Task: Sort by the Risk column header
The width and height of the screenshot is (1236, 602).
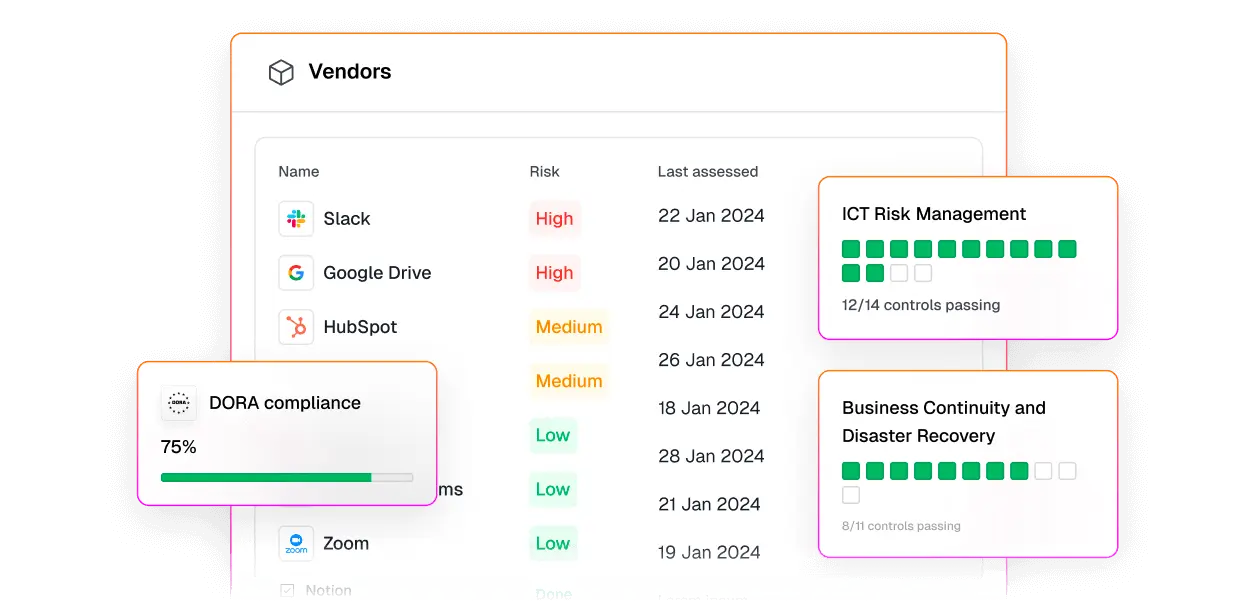Action: (x=544, y=172)
